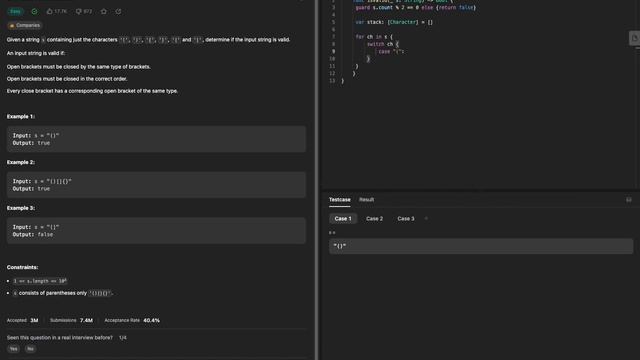Screen dimensions: 640x360
Task: Click "Open brackets must be closed in the correct order"
Action: pos(67,79)
